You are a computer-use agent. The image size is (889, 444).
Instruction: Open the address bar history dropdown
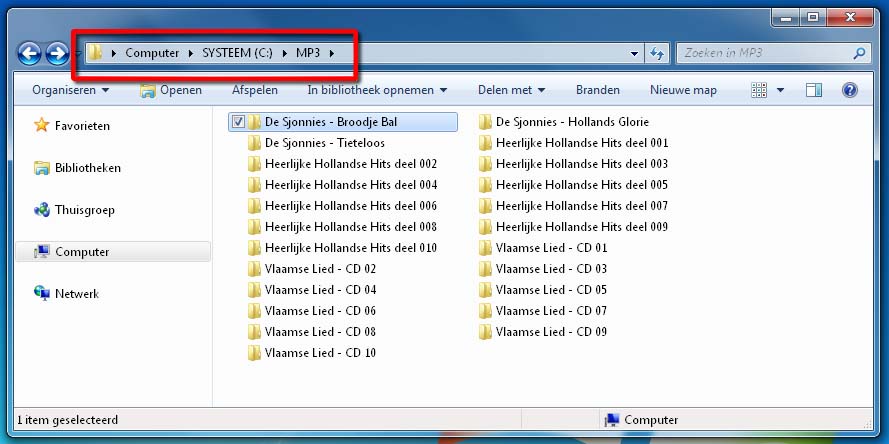point(634,53)
